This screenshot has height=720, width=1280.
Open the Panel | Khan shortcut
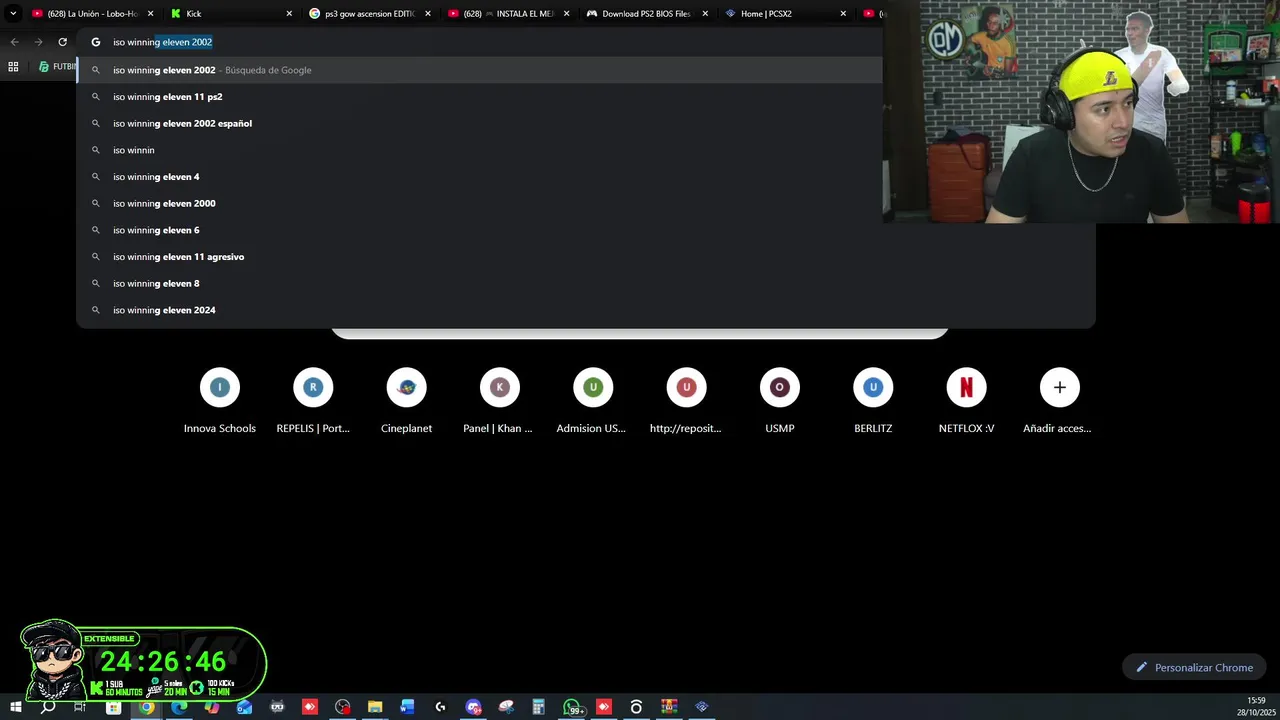[x=499, y=401]
